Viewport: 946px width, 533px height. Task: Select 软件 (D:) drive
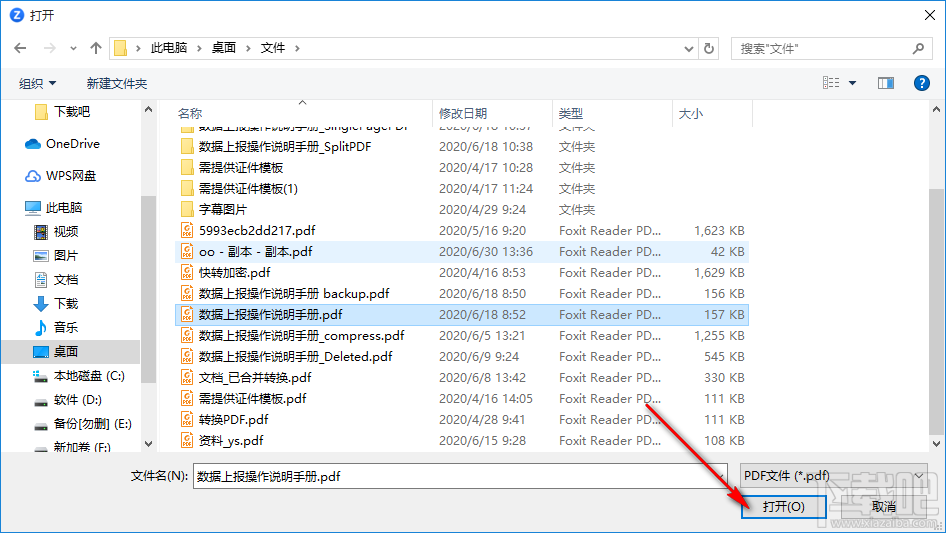(67, 400)
